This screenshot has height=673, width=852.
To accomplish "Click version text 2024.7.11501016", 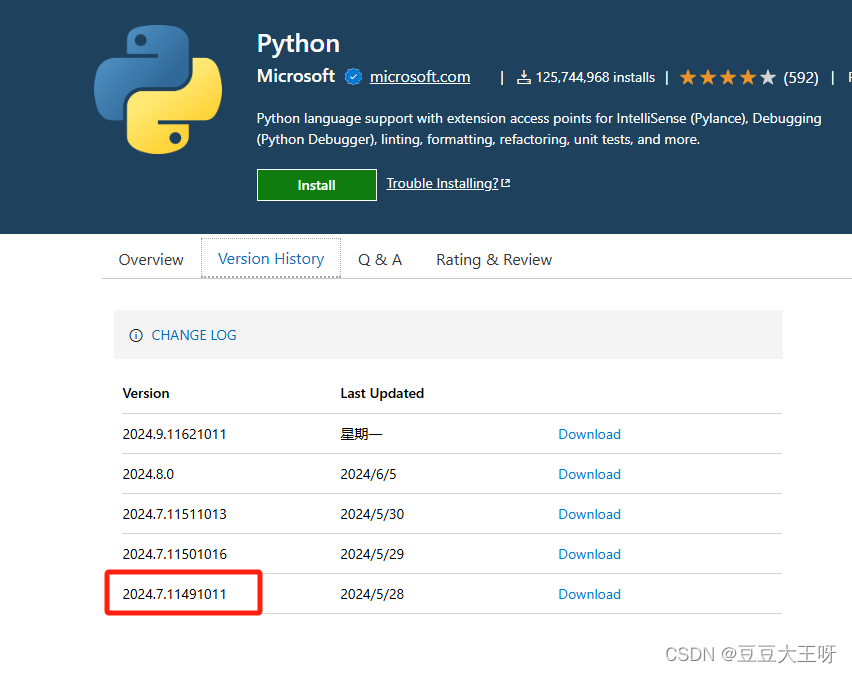I will click(174, 554).
